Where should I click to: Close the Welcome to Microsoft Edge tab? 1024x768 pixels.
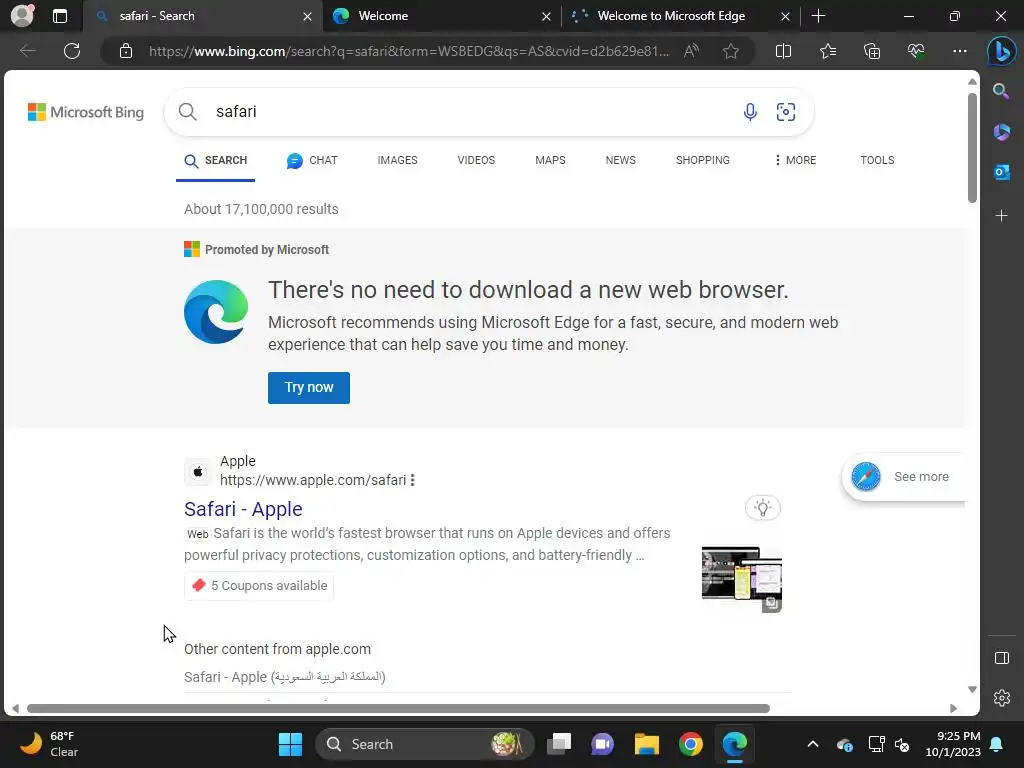tap(786, 16)
